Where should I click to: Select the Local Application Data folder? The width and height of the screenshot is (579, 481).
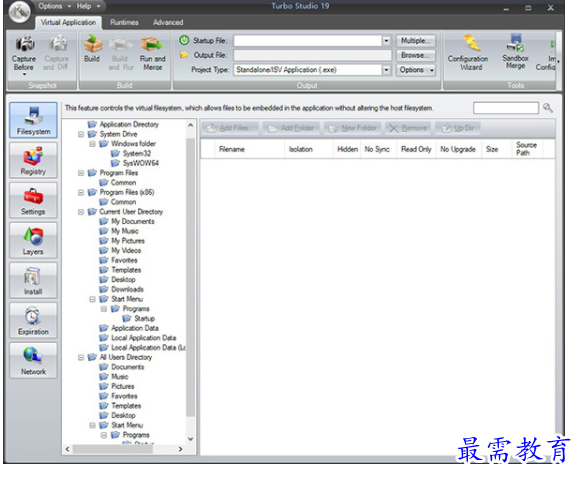tap(143, 338)
